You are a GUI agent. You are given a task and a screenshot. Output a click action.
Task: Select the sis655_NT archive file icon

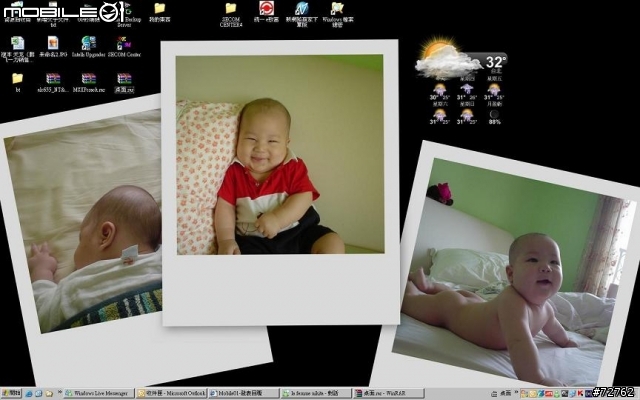pos(53,78)
